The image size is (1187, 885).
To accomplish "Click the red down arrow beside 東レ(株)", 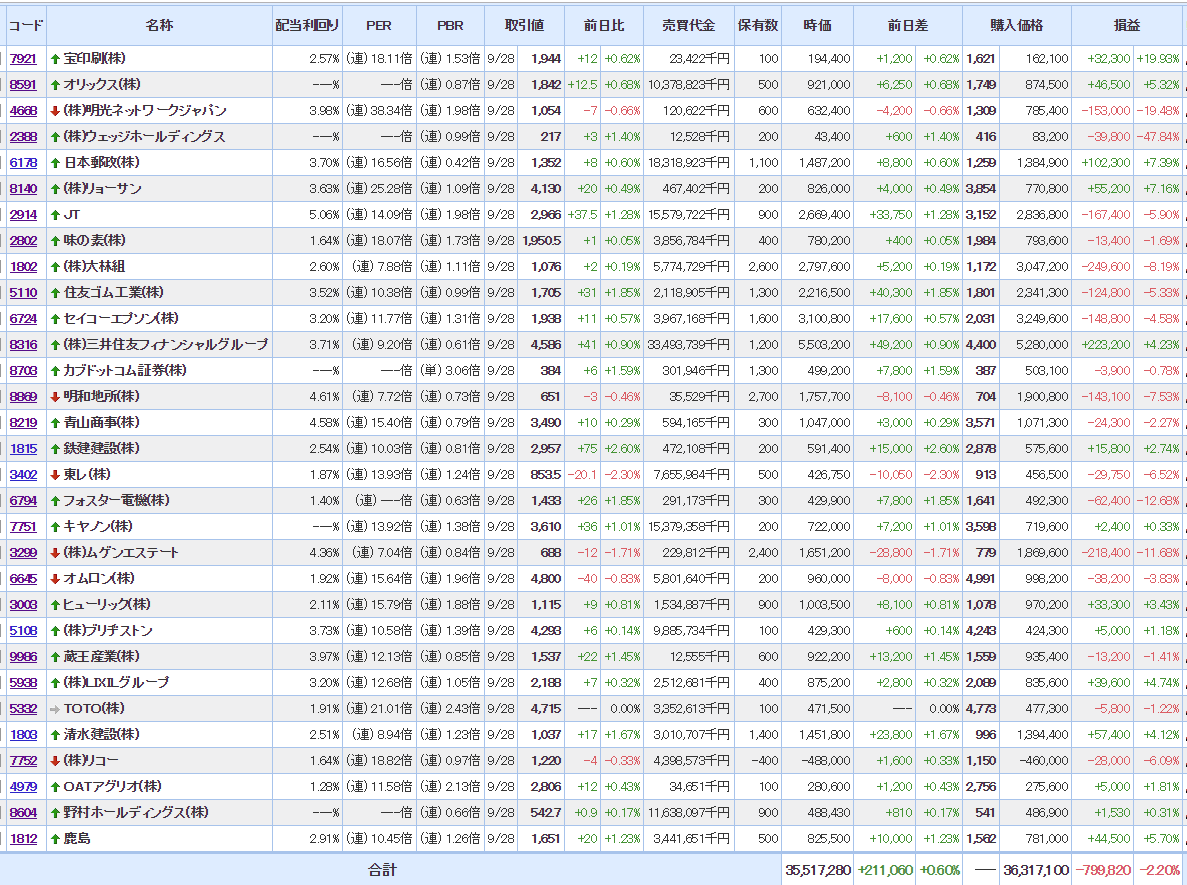I will point(55,475).
